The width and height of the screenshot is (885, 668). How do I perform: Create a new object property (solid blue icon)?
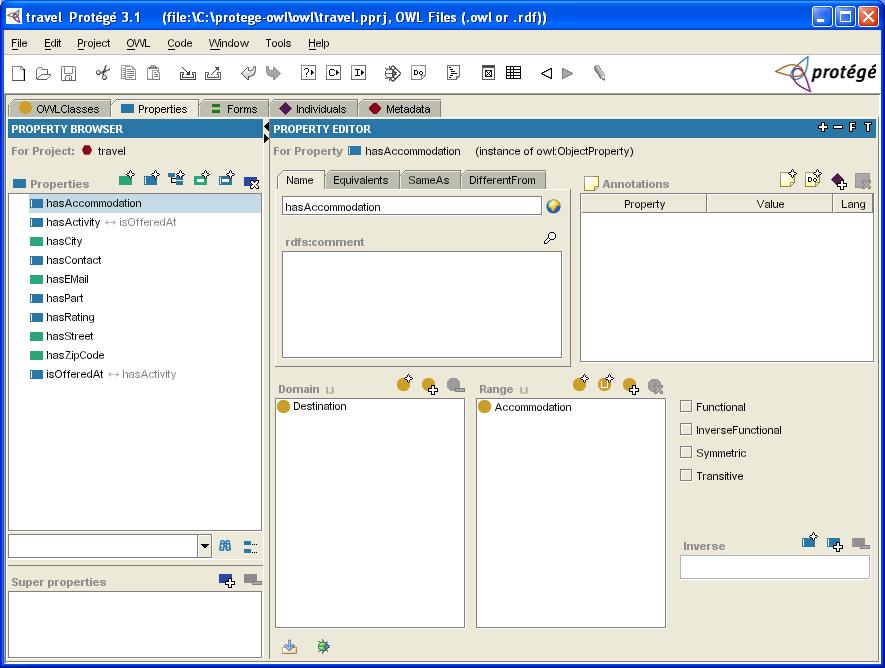[x=151, y=179]
